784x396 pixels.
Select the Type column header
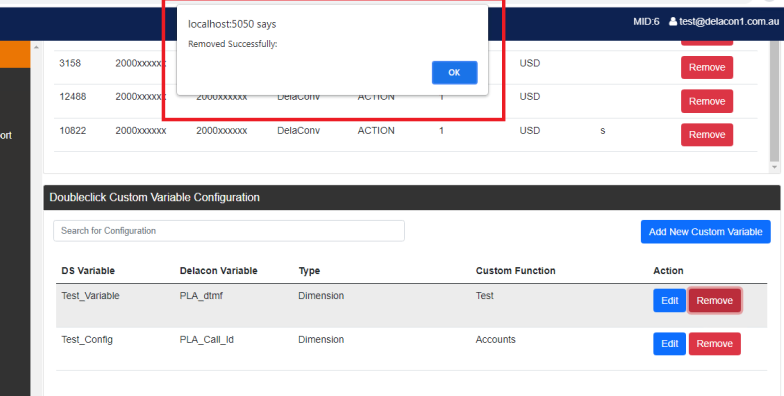[x=309, y=270]
